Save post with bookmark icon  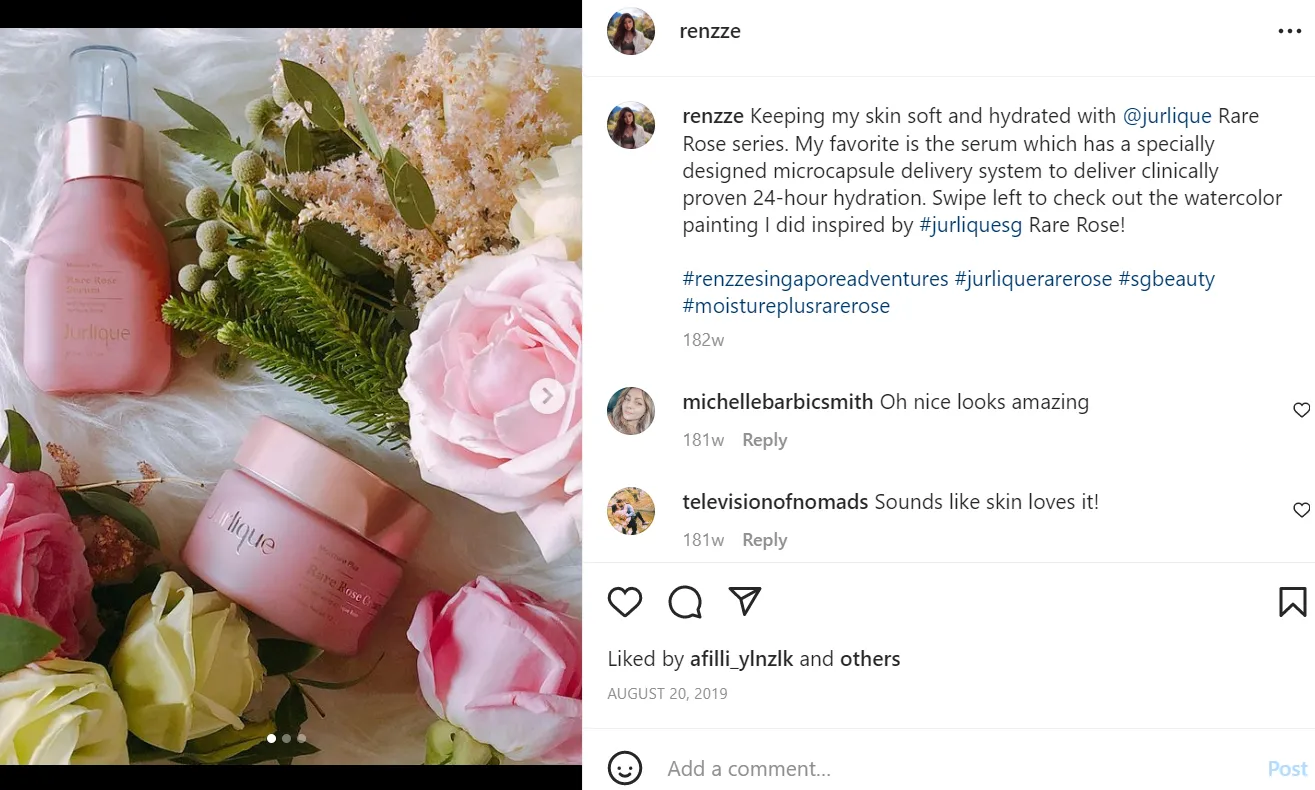tap(1292, 602)
